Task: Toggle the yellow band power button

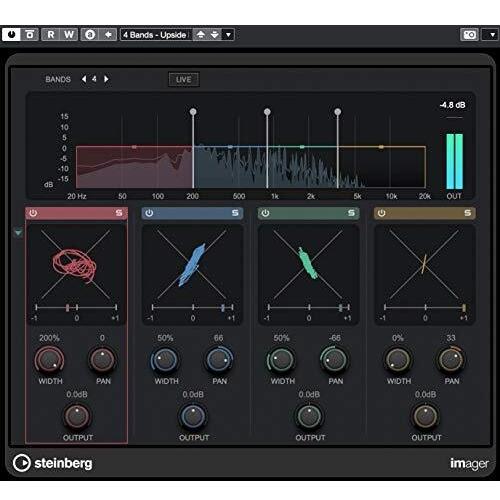Action: point(381,213)
